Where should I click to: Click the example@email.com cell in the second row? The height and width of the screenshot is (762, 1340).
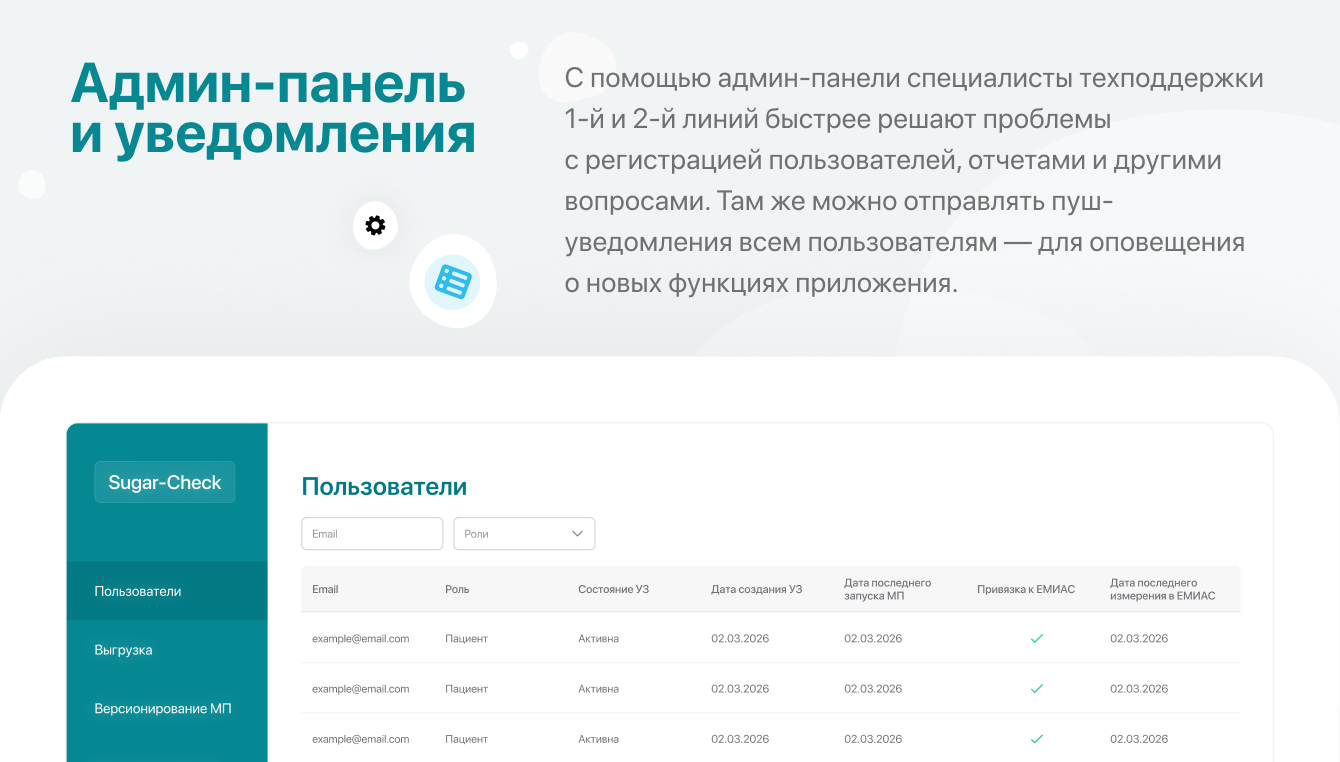(360, 689)
